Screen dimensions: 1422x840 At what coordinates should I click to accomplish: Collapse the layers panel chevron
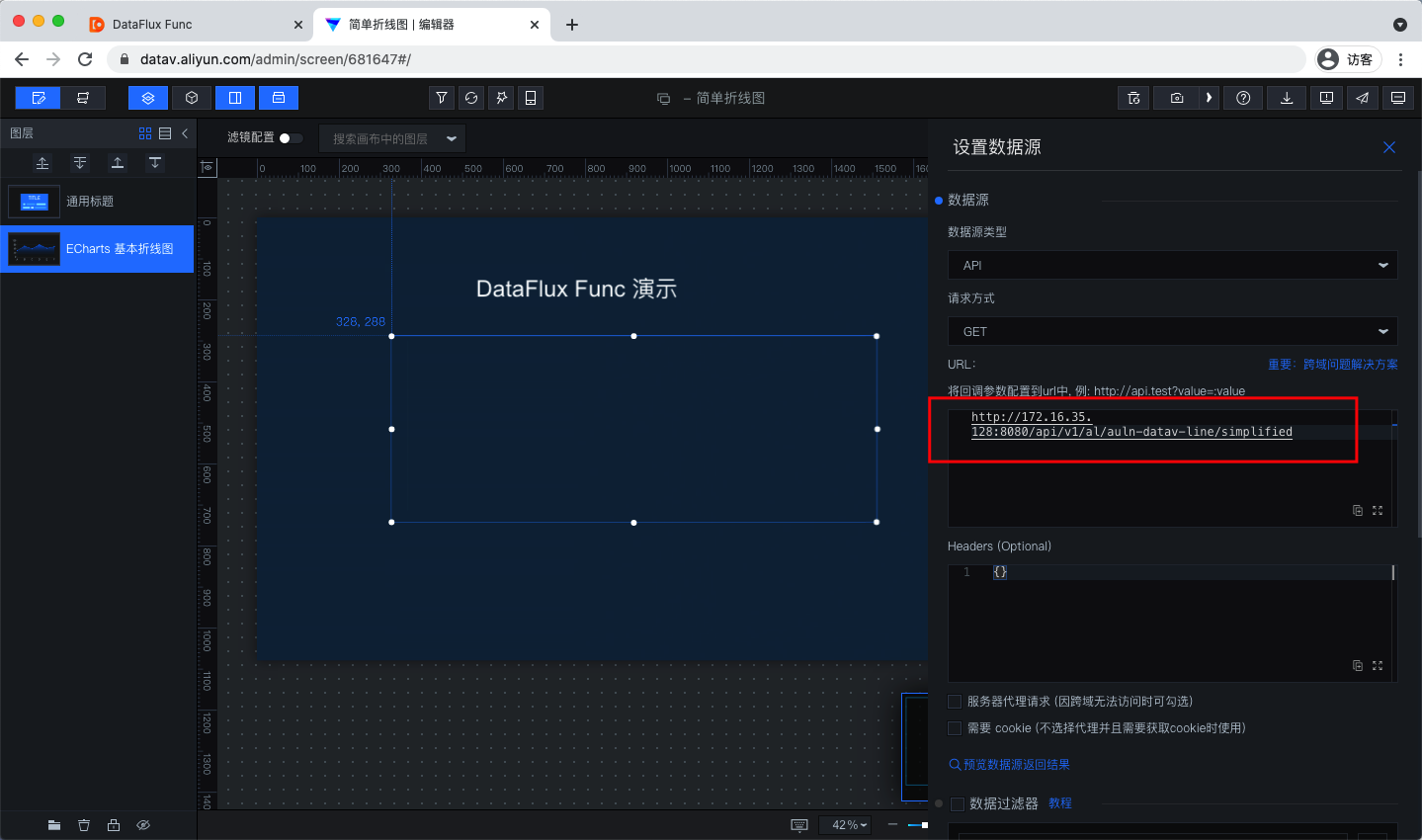(x=185, y=133)
